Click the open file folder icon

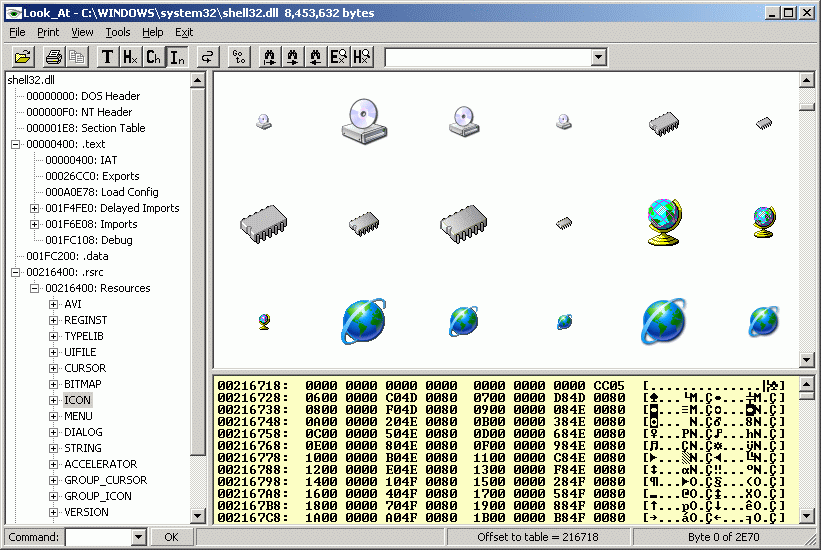tap(22, 57)
